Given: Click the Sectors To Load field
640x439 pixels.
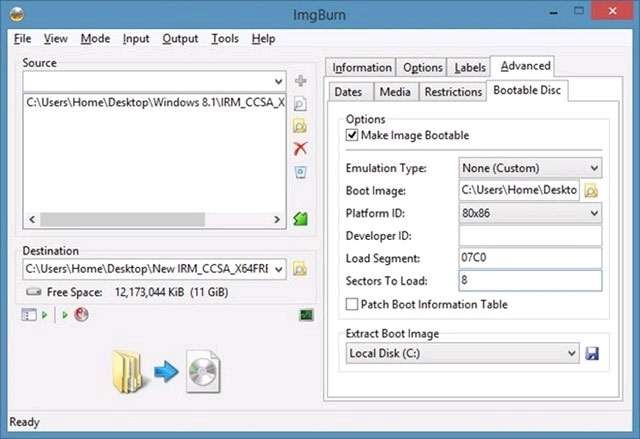Looking at the screenshot, I should [x=530, y=281].
